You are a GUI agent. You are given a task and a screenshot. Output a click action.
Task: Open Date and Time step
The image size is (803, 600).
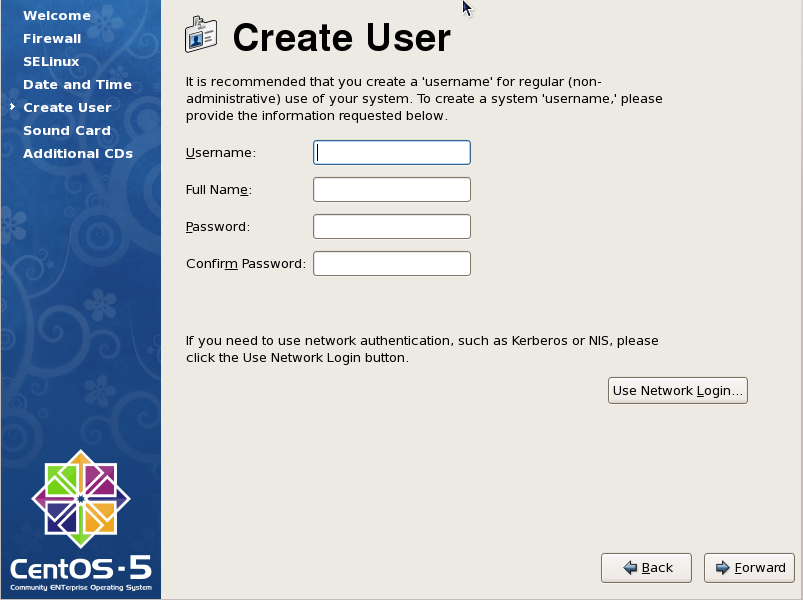coord(77,84)
